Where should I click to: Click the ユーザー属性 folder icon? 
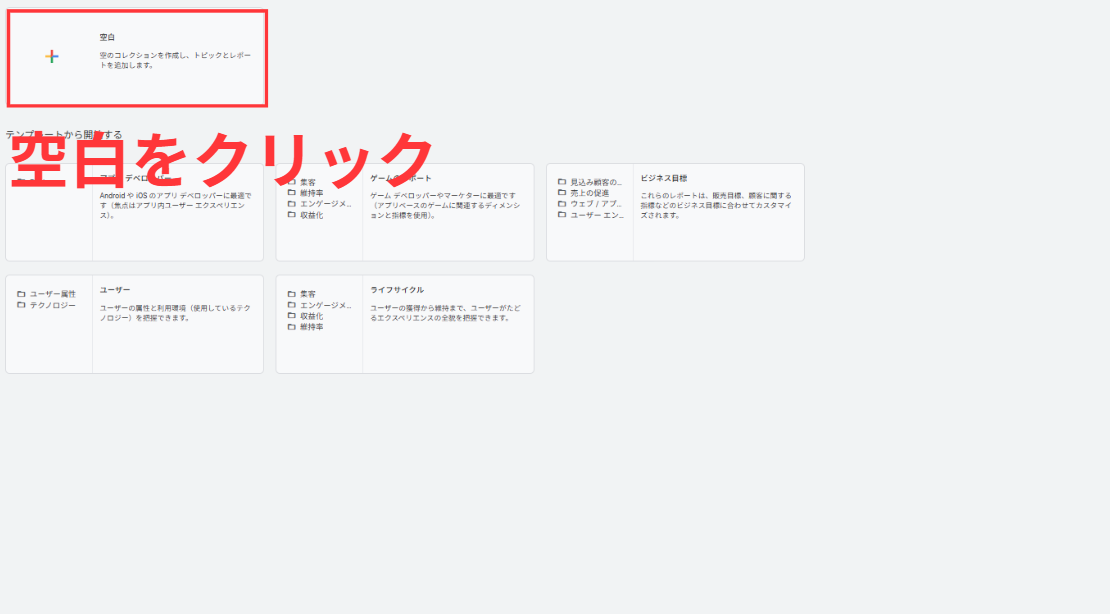coord(21,294)
